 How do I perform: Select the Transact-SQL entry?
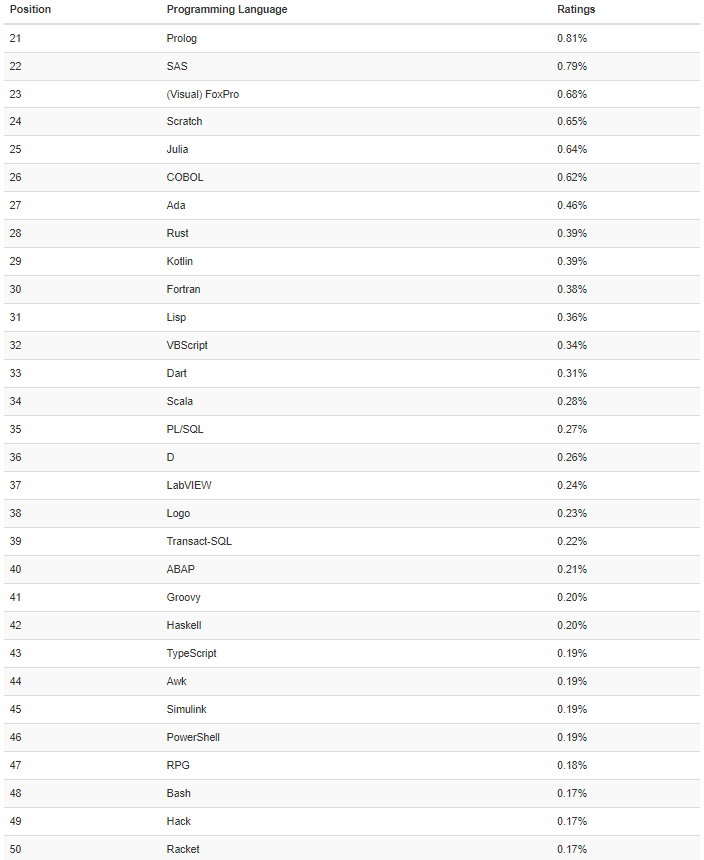pyautogui.click(x=199, y=541)
